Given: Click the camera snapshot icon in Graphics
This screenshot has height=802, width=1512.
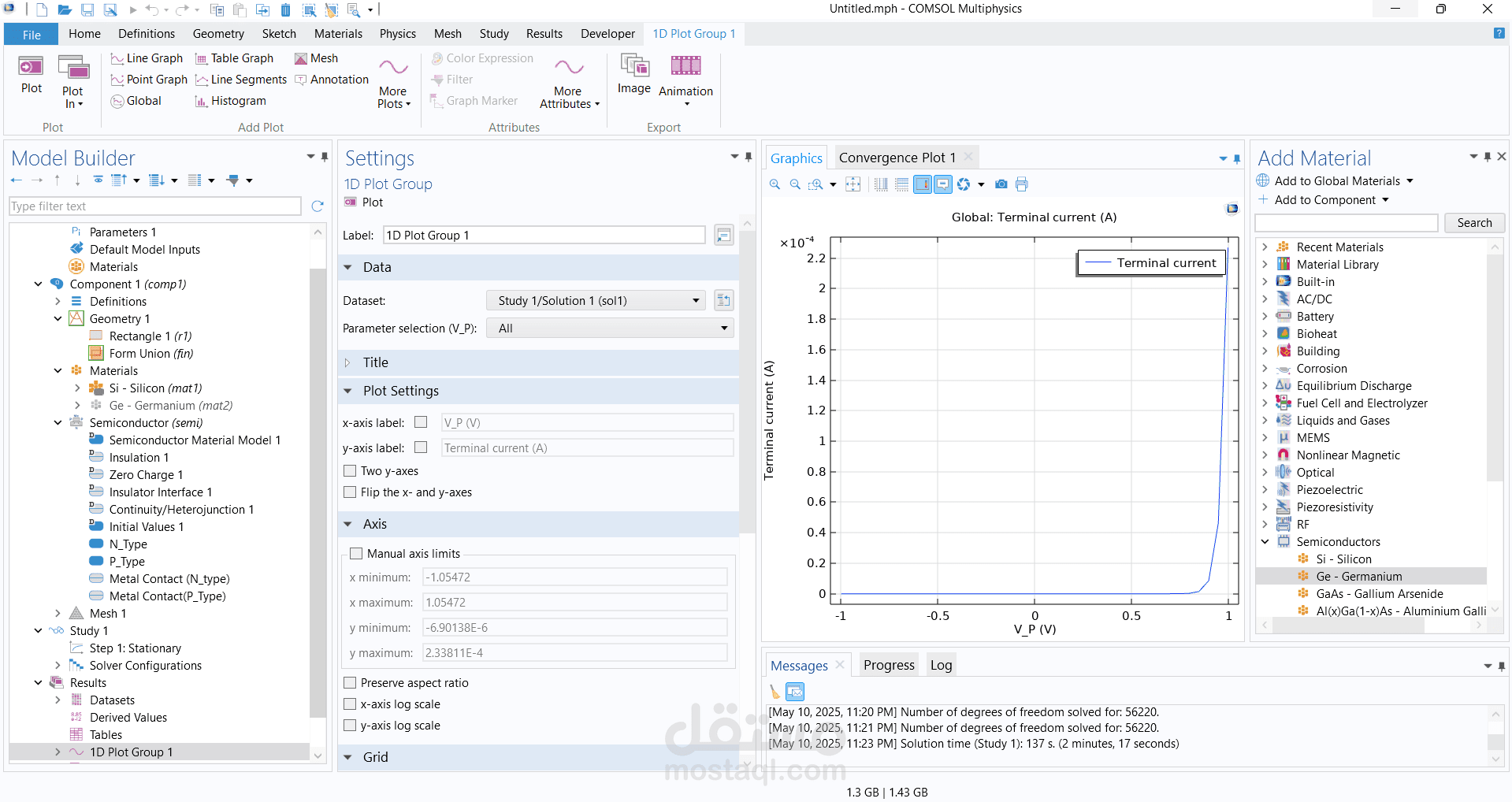Looking at the screenshot, I should point(1001,184).
